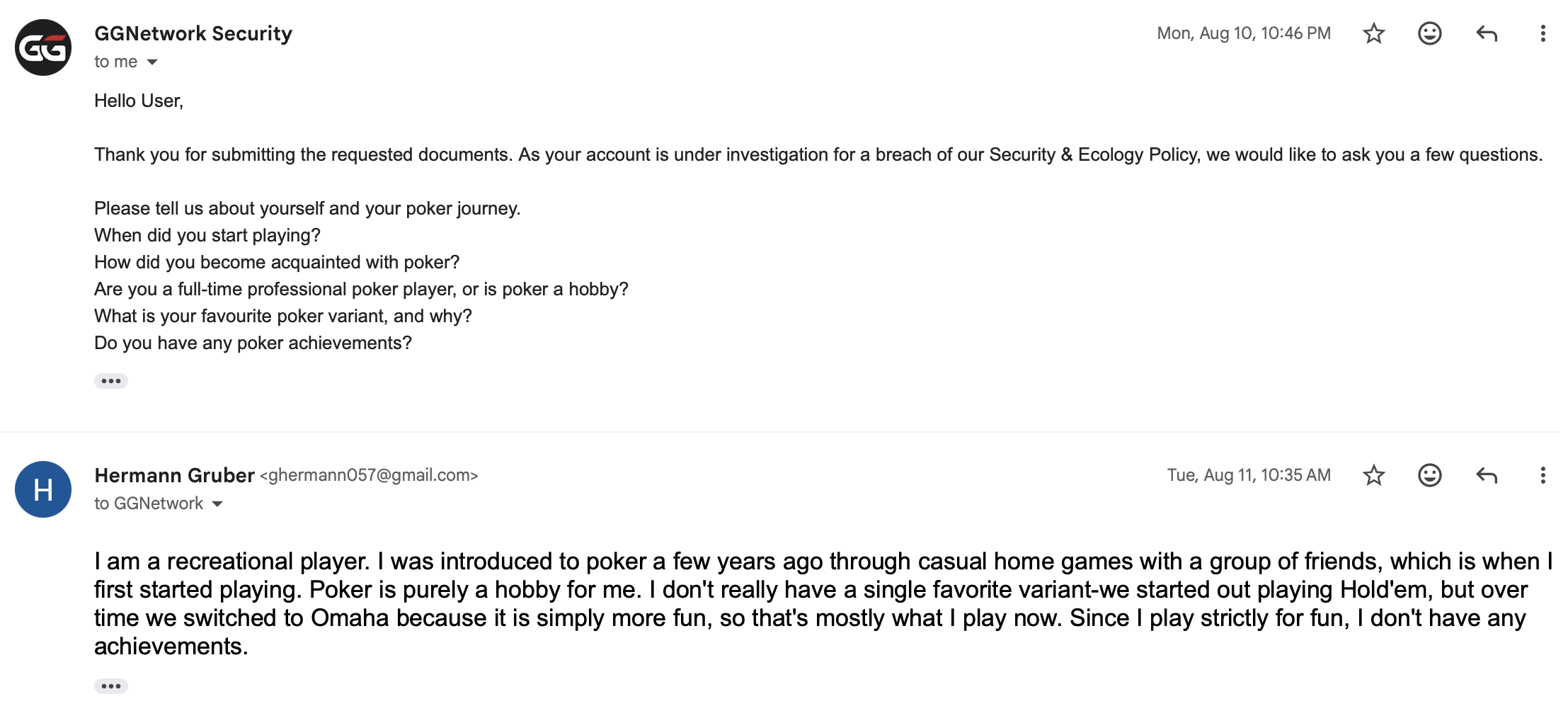Click the GG logo sender avatar
Image resolution: width=1568 pixels, height=728 pixels.
click(43, 47)
